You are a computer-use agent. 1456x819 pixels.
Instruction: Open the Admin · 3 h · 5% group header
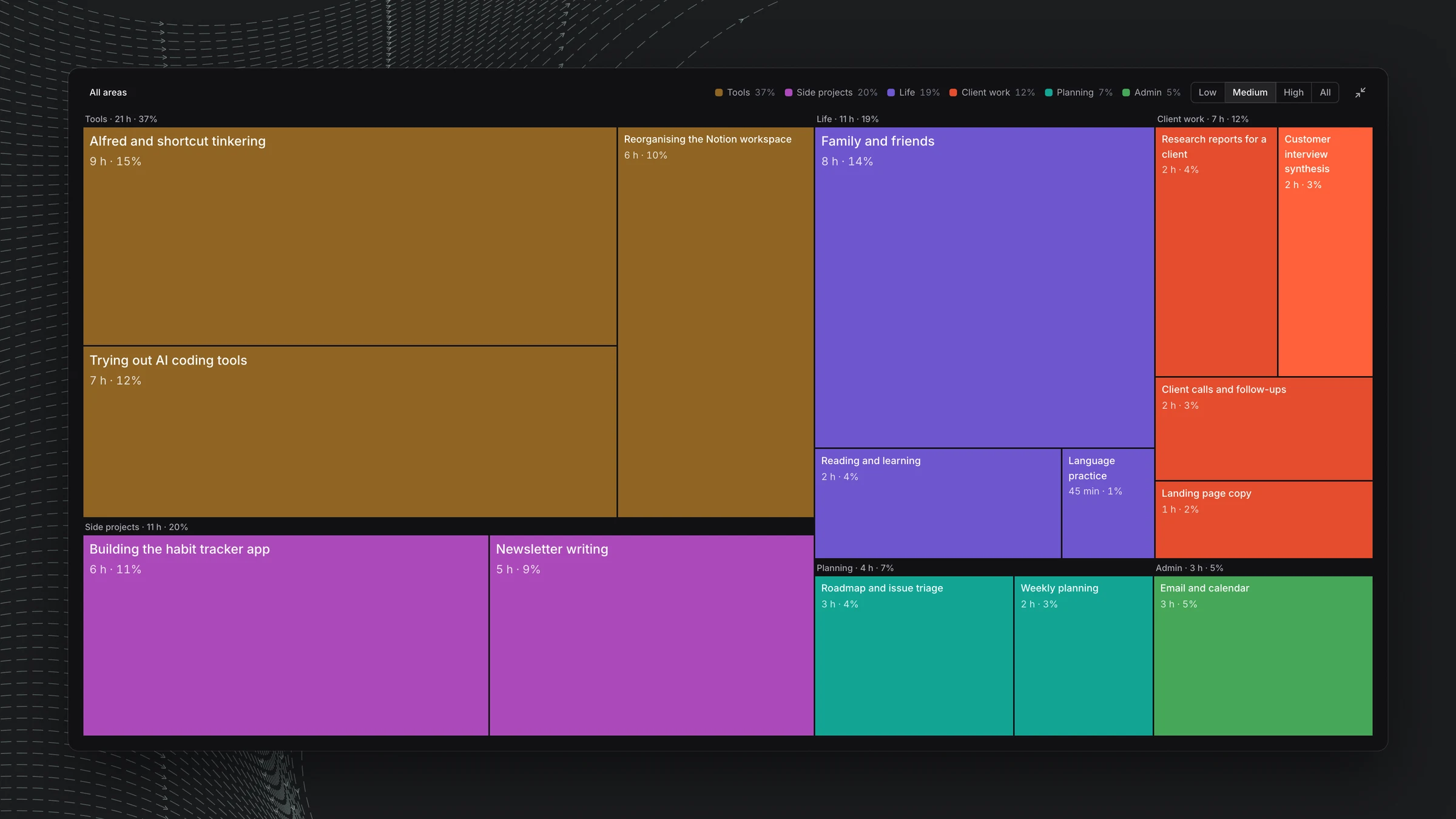point(1189,568)
